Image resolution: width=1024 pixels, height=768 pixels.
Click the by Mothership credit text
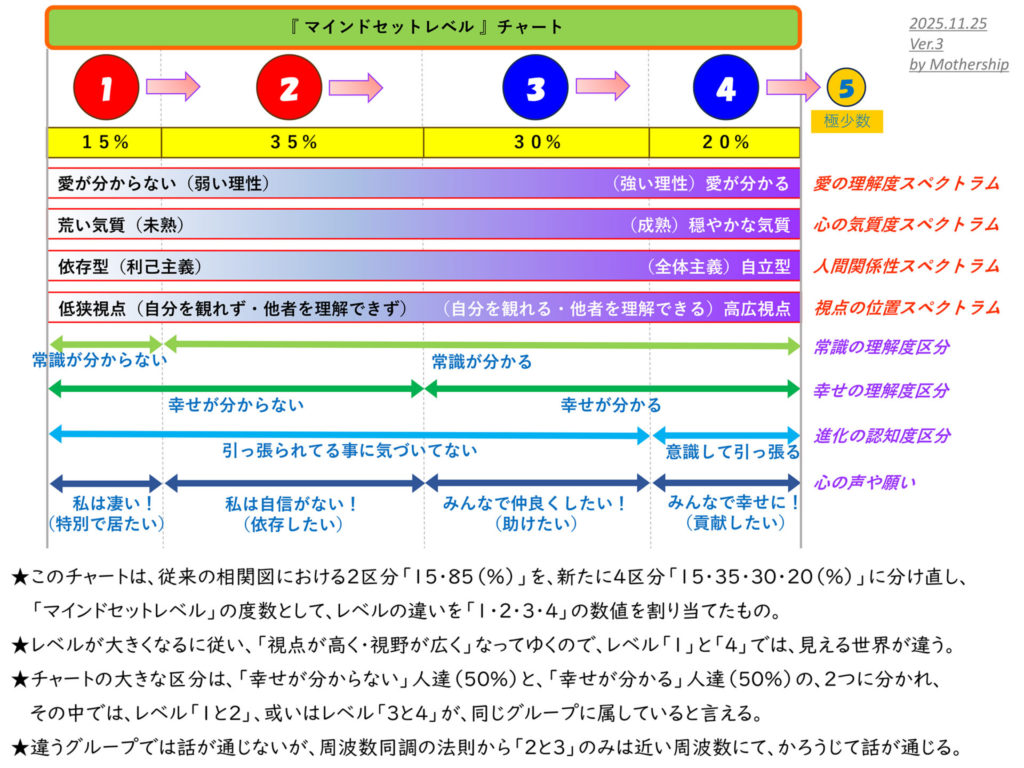(958, 64)
